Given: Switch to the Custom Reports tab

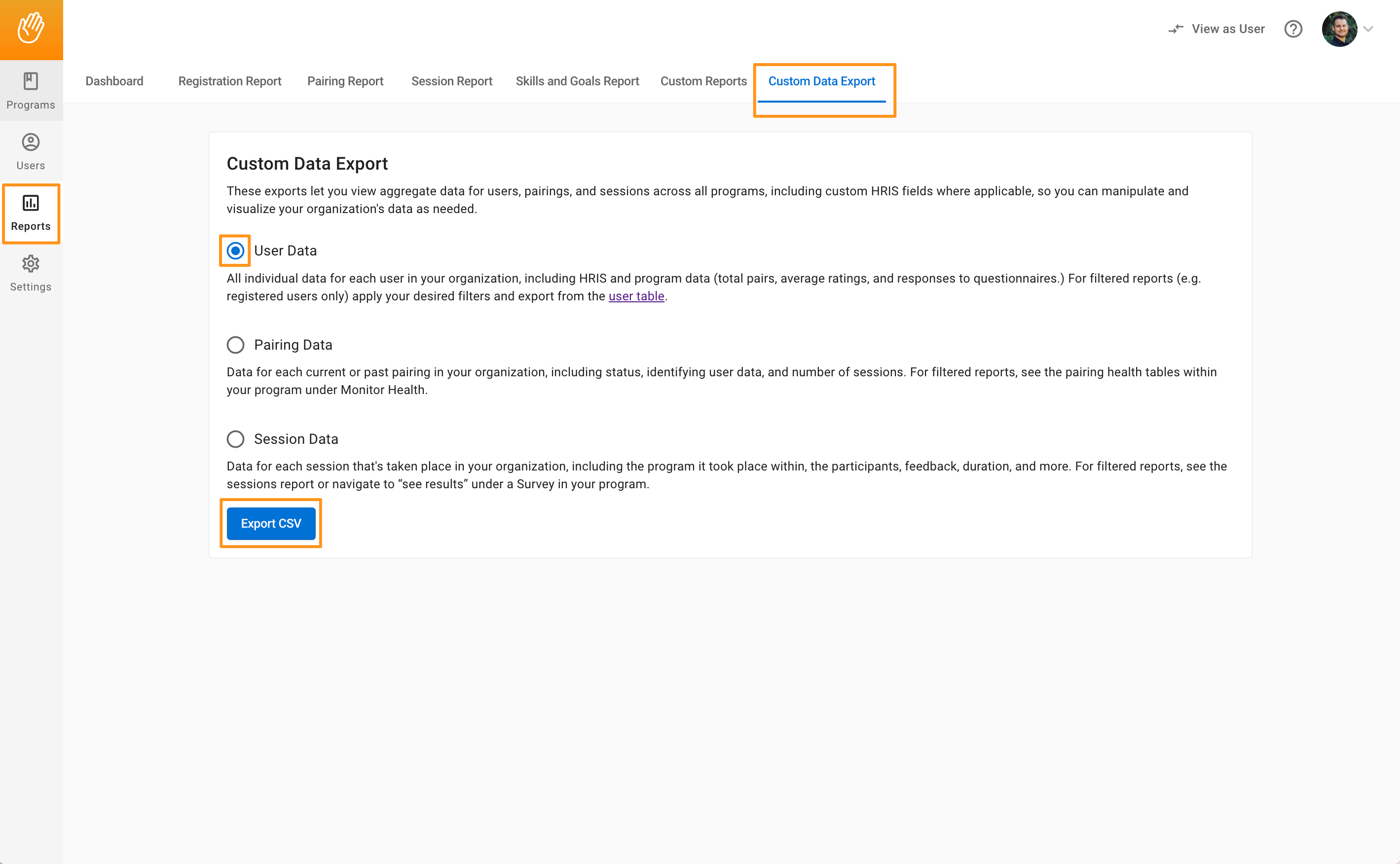Looking at the screenshot, I should pos(703,81).
